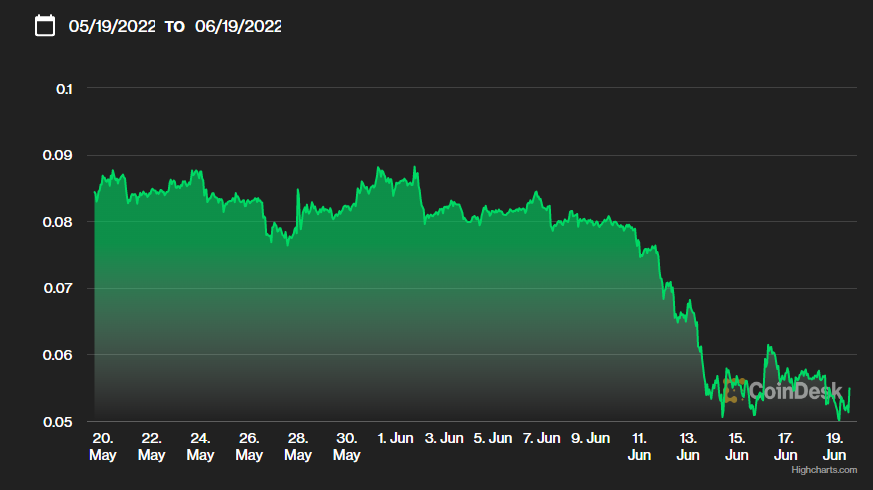Click the 0.1 y-axis label

65,89
